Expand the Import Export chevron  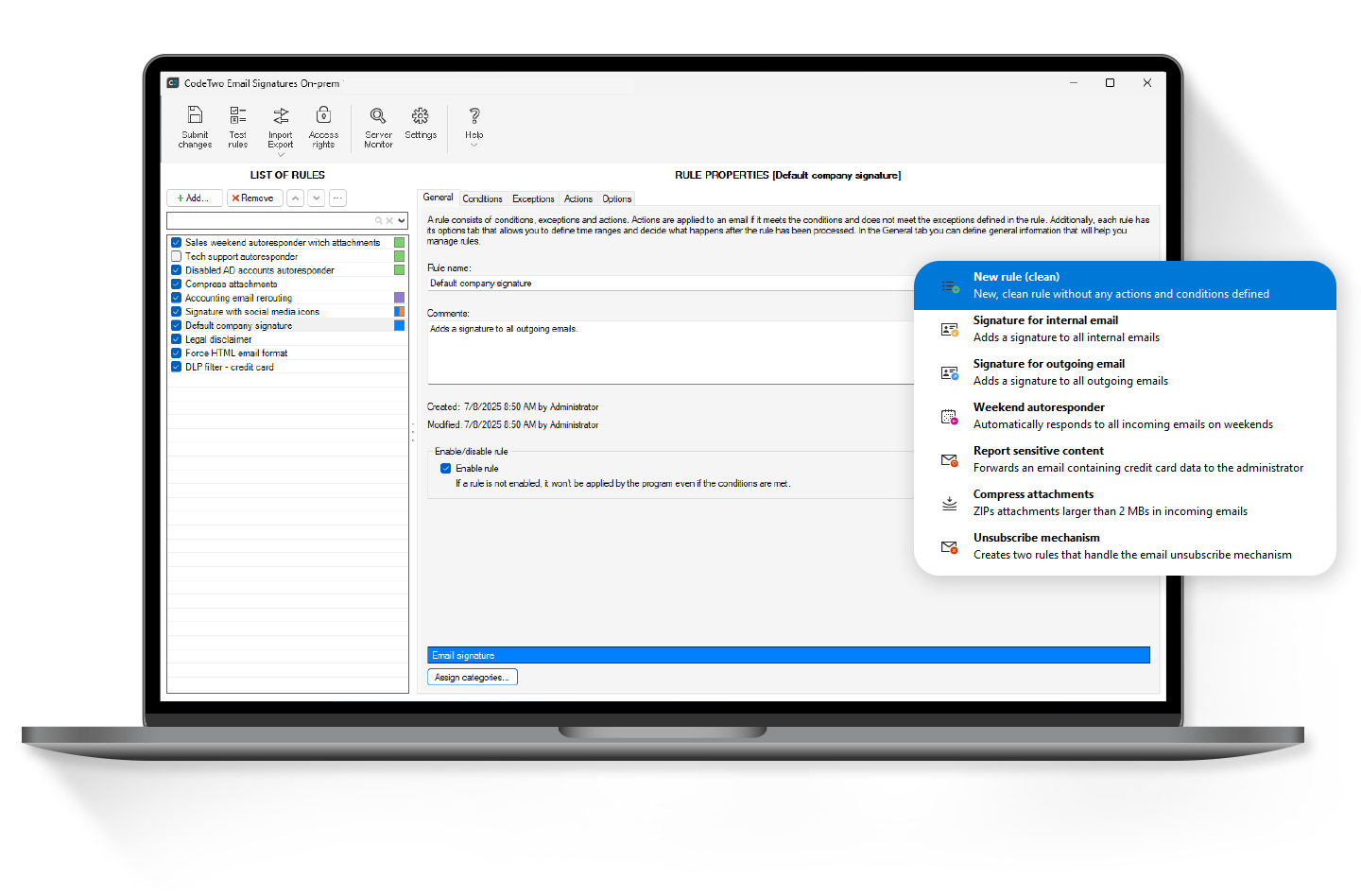tap(280, 153)
